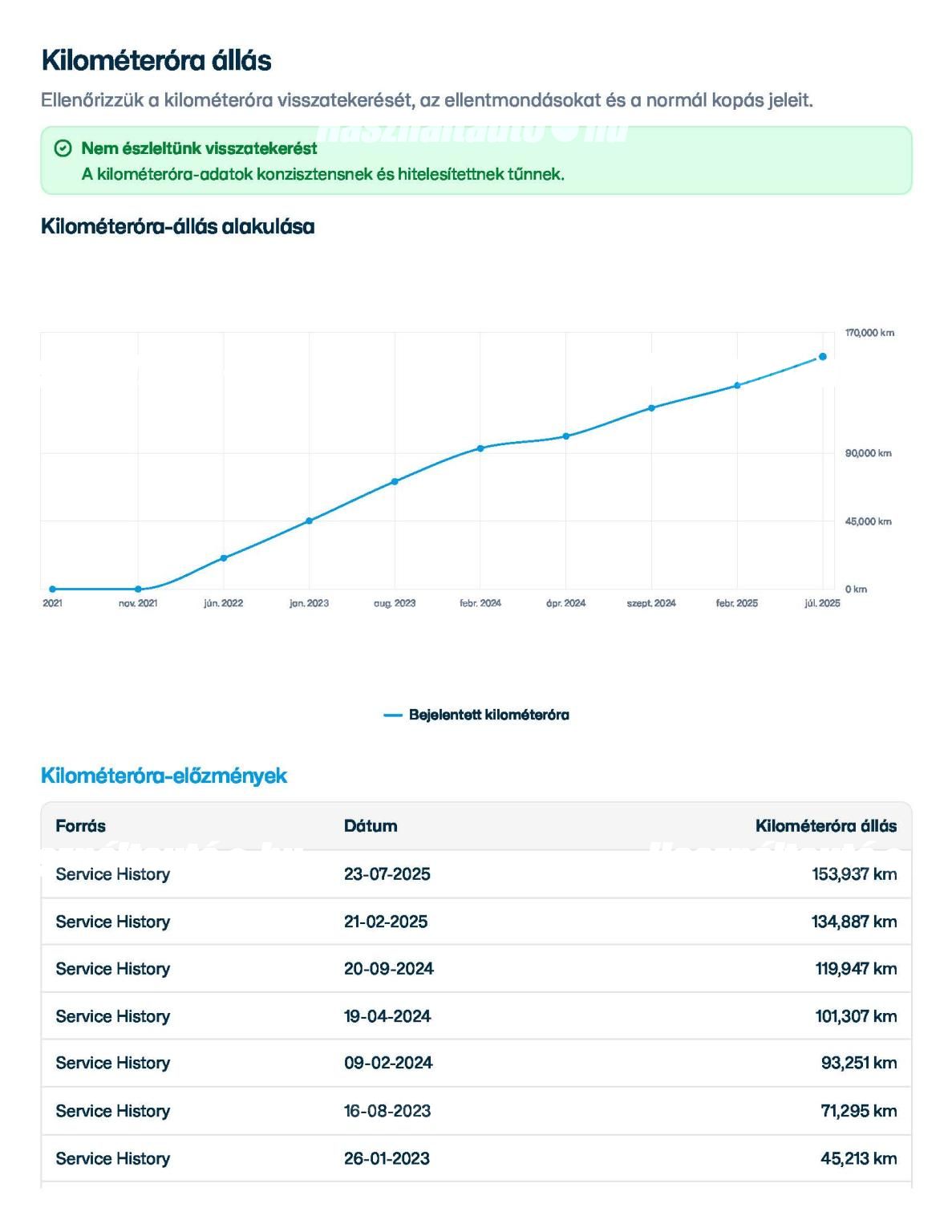Click the 45,000 km axis label
Screen dimensions: 952x1232
pos(868,521)
